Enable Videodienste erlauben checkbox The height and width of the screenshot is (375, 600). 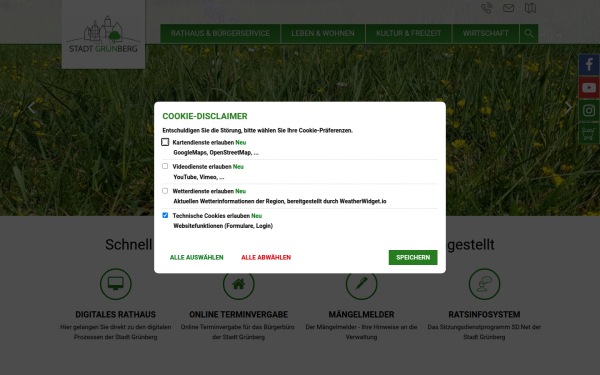pyautogui.click(x=165, y=166)
